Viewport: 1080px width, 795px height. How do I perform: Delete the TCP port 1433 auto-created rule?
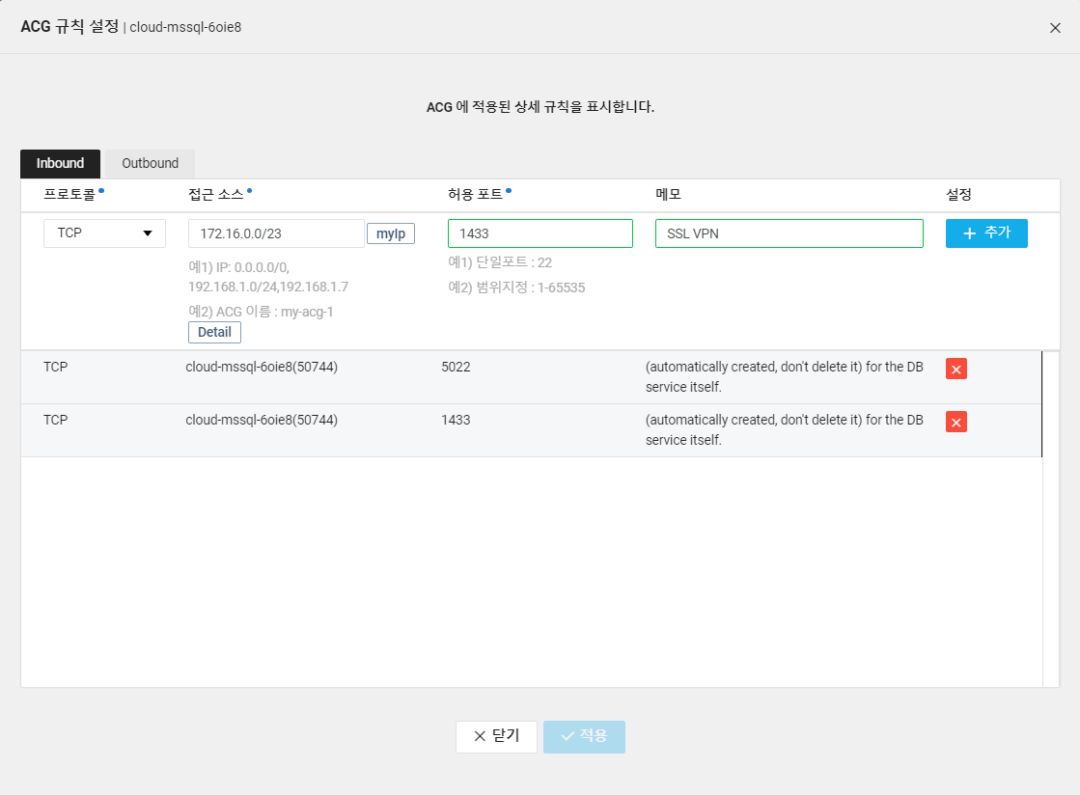point(956,421)
